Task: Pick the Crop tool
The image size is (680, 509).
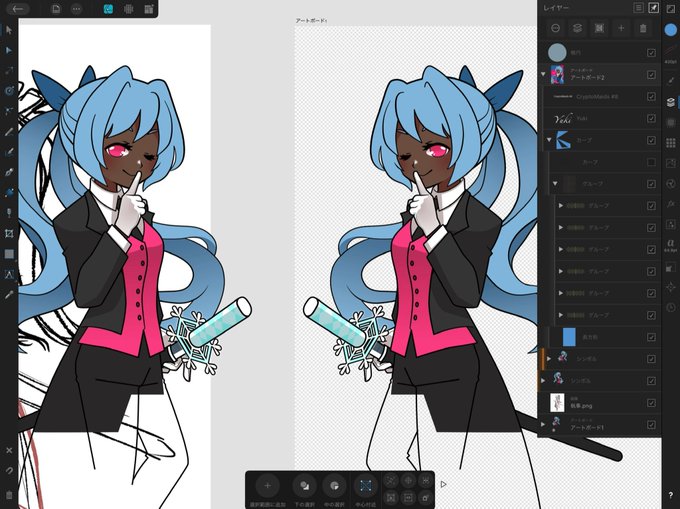Action: (9, 234)
